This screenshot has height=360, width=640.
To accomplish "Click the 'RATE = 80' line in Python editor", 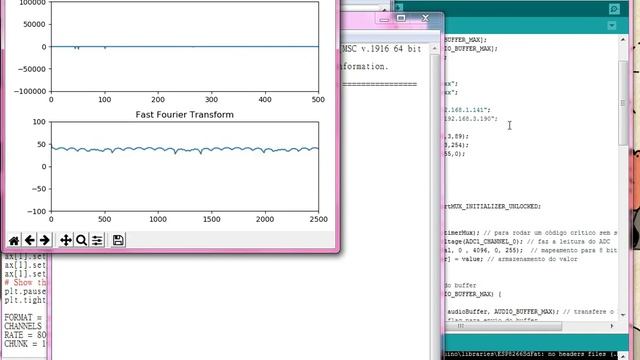I will coord(25,335).
